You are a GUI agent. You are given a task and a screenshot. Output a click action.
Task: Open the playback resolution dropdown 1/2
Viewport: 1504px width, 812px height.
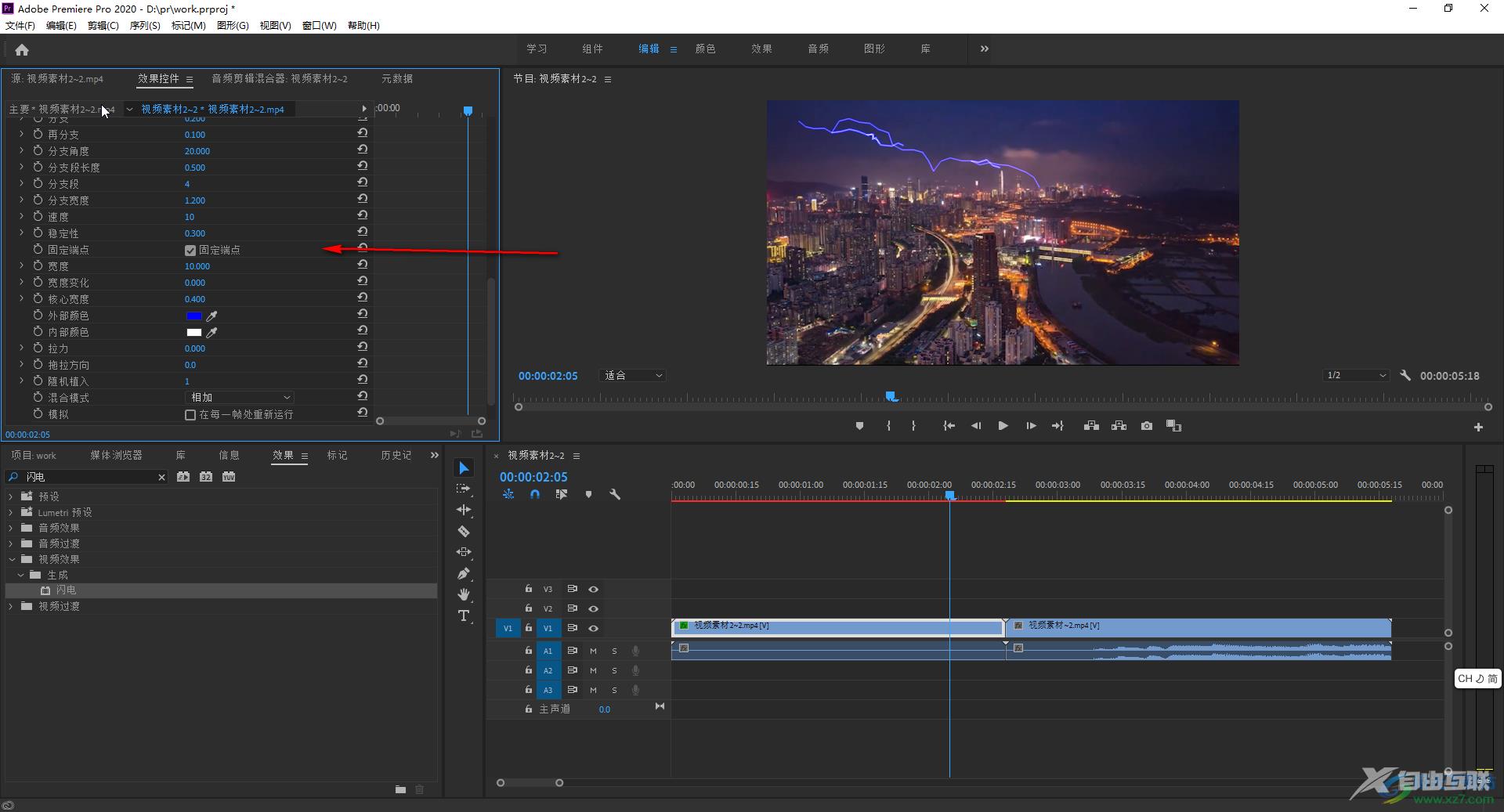(x=1356, y=375)
